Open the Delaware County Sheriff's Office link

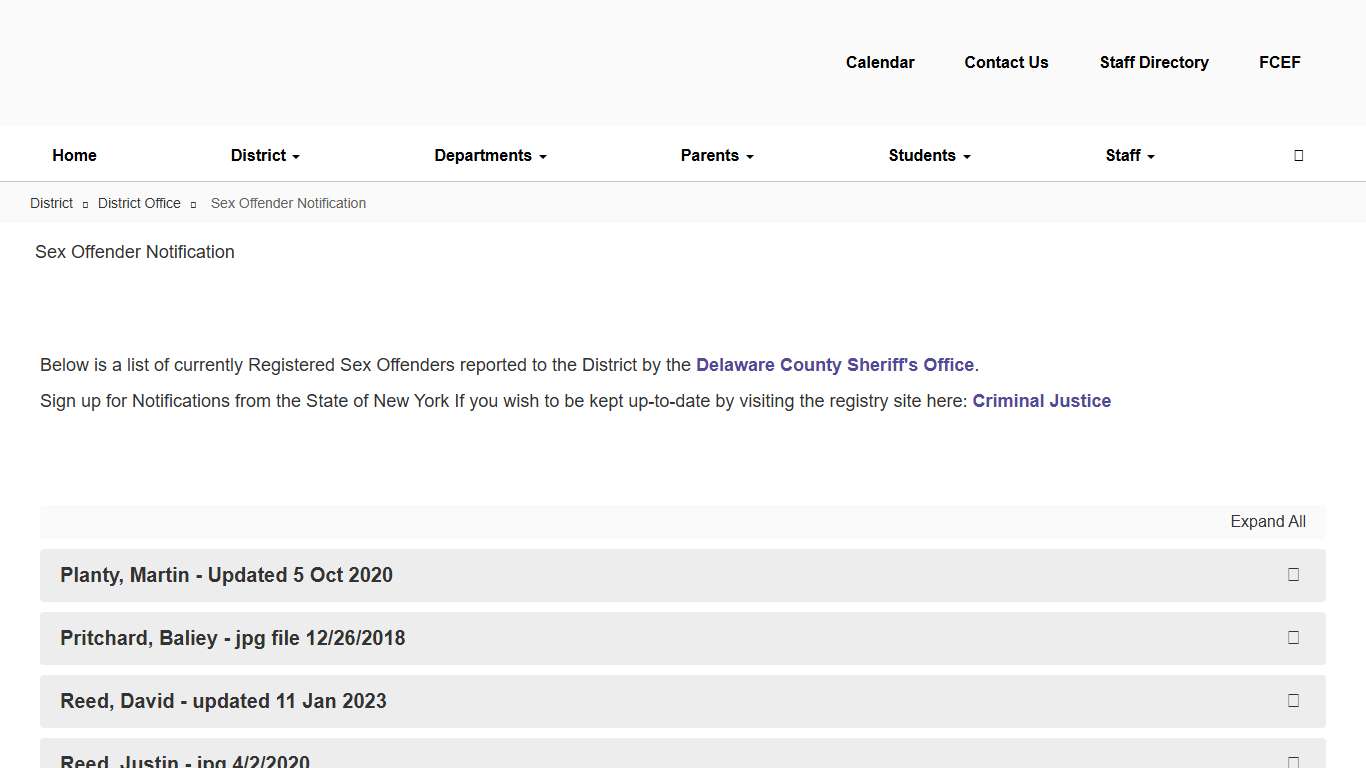click(835, 365)
